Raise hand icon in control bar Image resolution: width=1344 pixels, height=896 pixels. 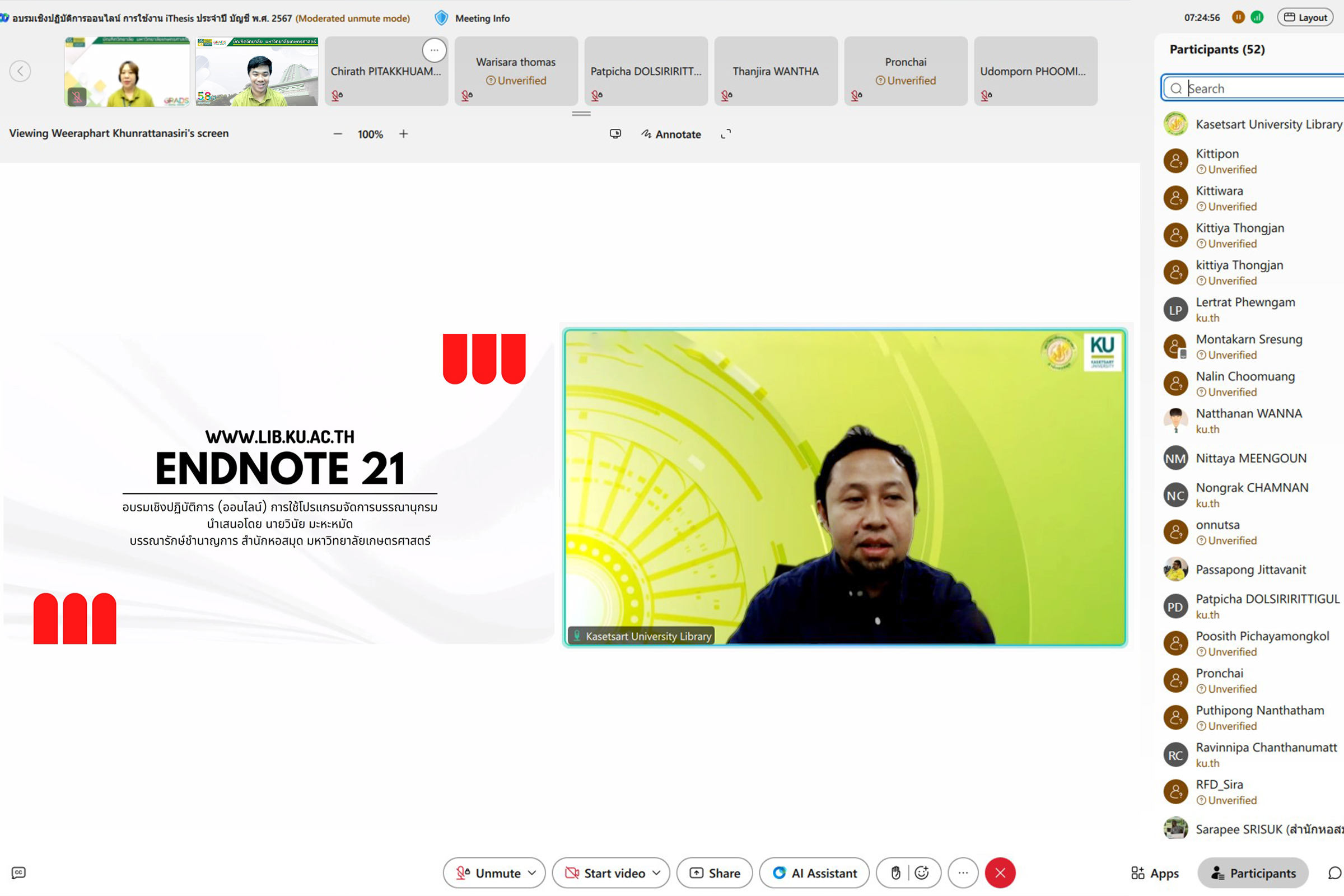(x=895, y=872)
